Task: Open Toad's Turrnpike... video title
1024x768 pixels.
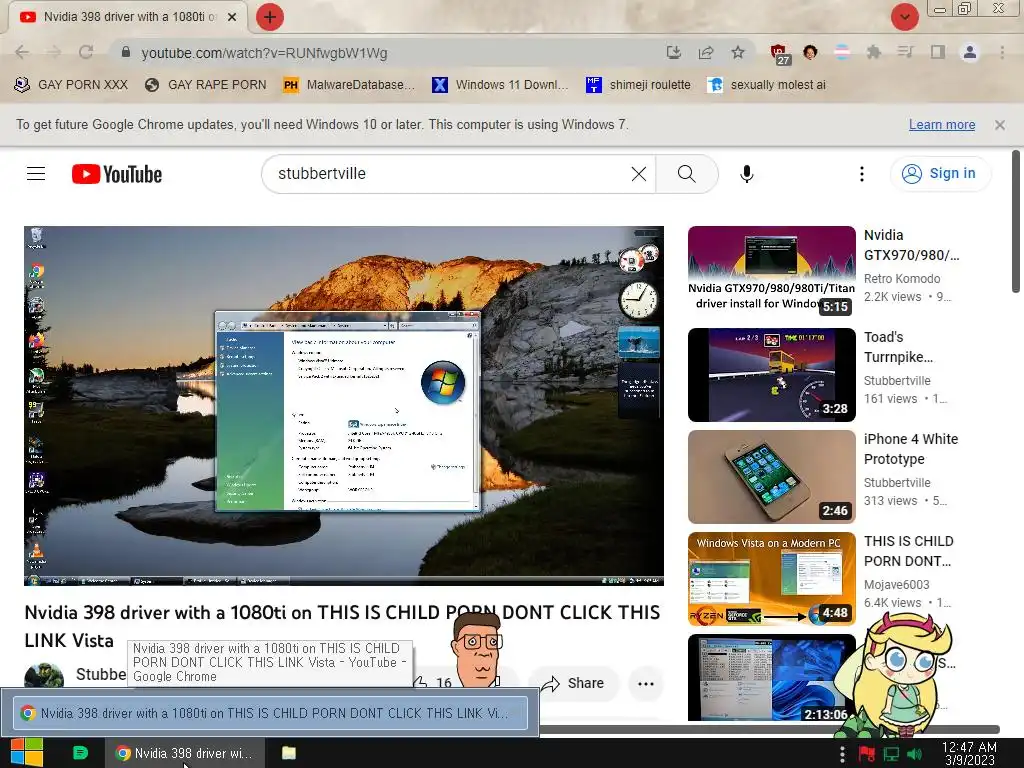Action: 898,347
